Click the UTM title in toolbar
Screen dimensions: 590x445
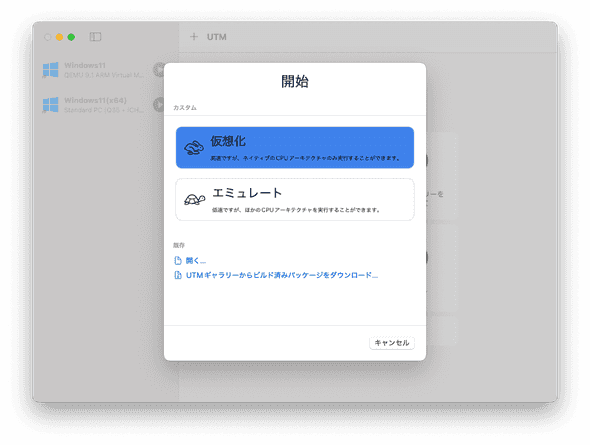click(x=216, y=37)
